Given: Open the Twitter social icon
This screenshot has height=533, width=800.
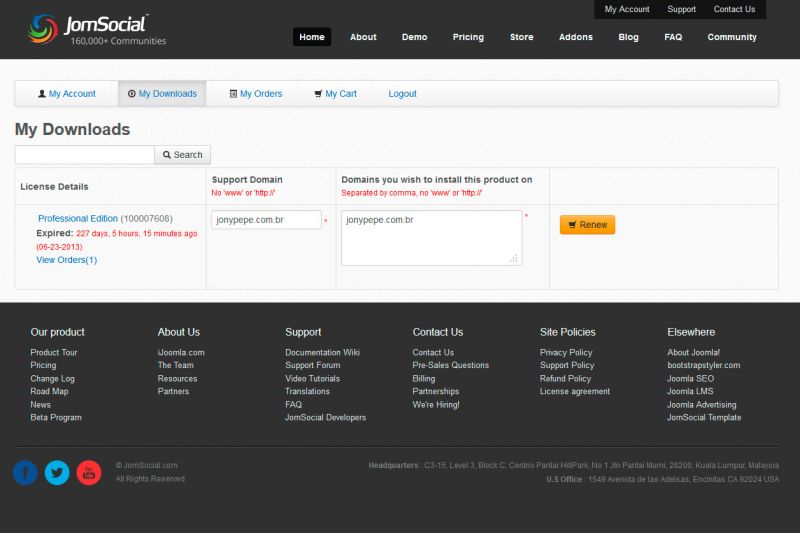Looking at the screenshot, I should 57,472.
